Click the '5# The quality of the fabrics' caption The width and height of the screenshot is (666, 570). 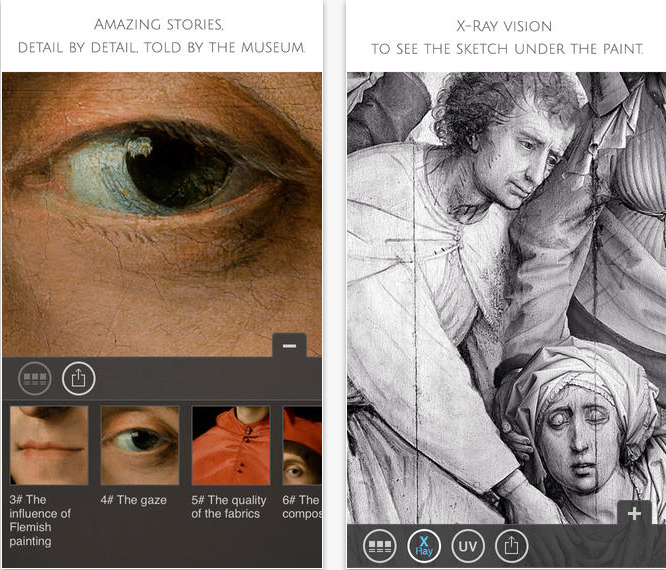click(x=229, y=507)
